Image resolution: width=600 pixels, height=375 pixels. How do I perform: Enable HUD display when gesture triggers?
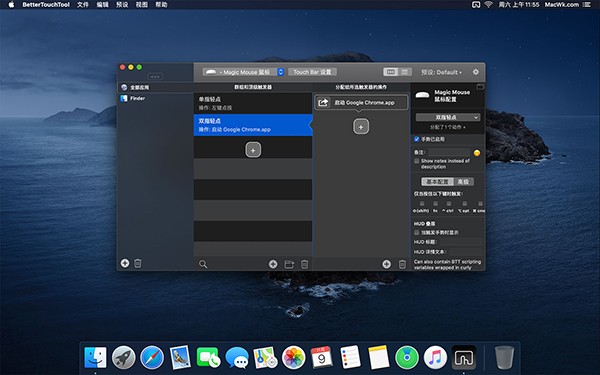click(417, 232)
